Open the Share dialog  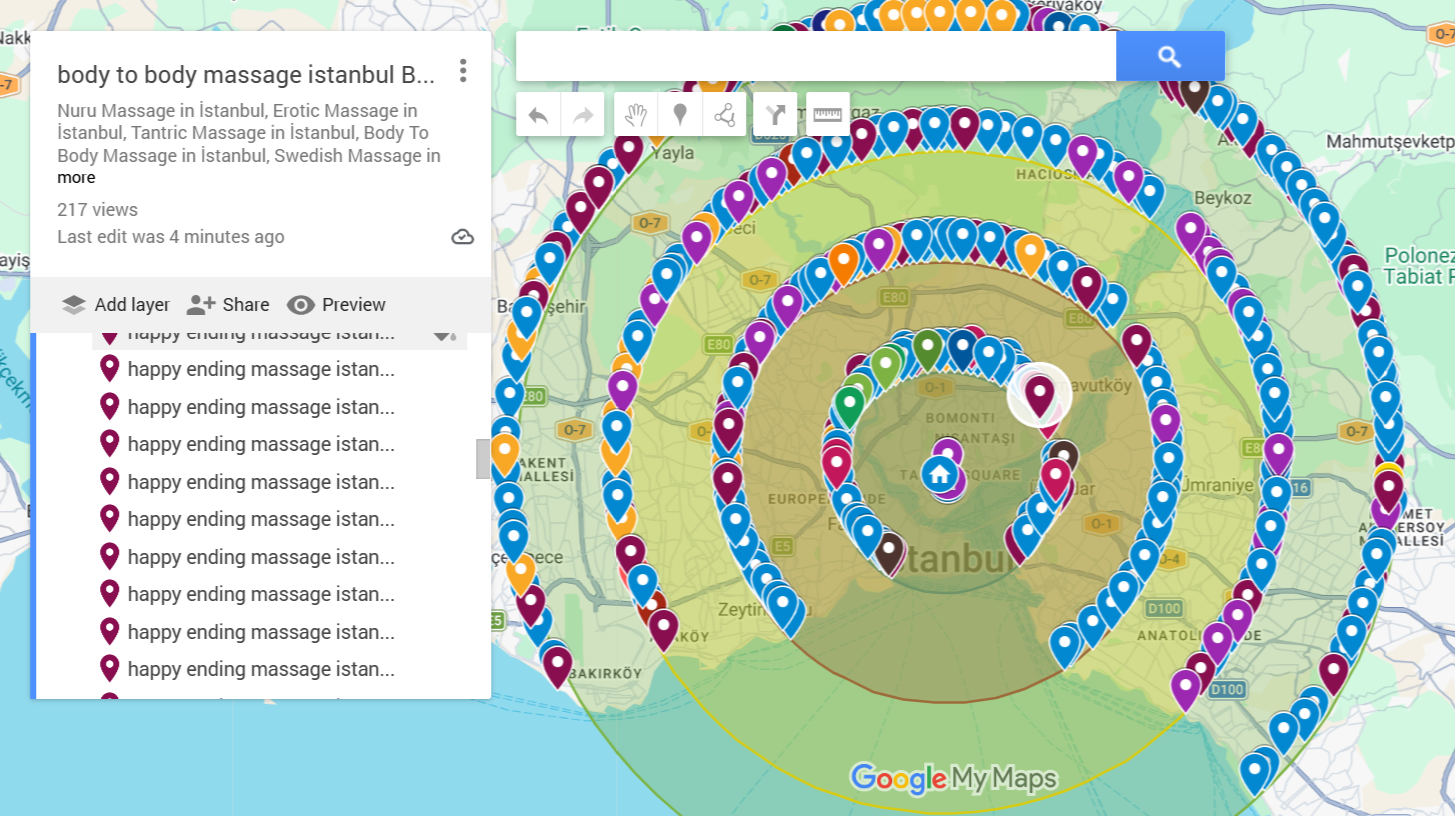click(x=228, y=305)
